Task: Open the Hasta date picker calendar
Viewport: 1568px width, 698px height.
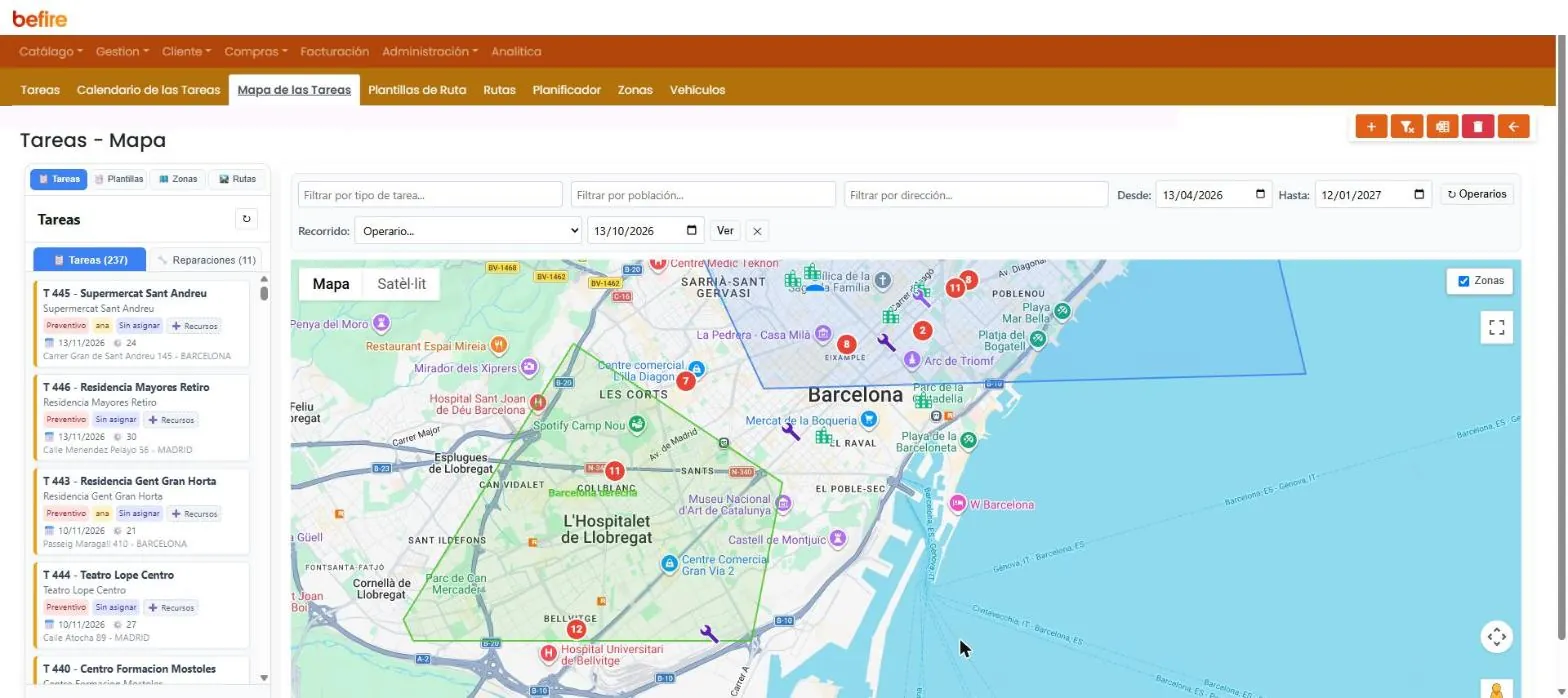Action: (x=1420, y=194)
